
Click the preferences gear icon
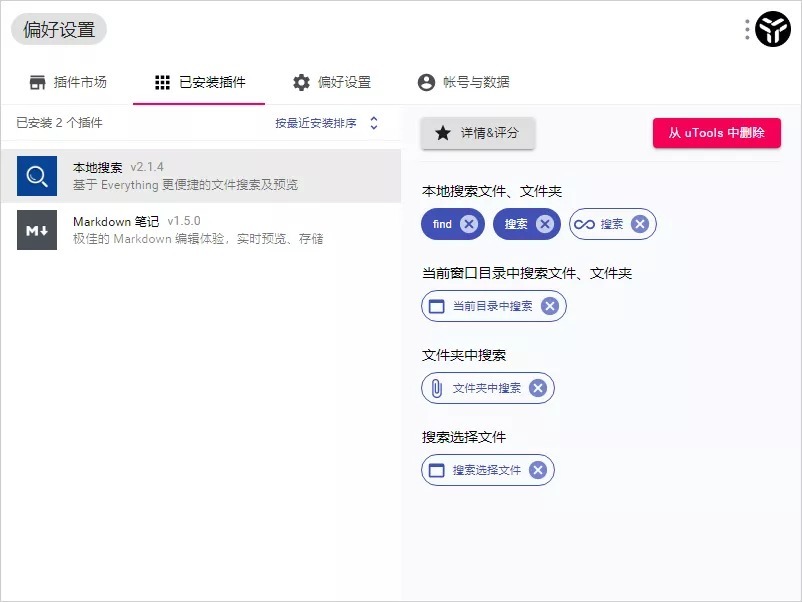click(301, 82)
